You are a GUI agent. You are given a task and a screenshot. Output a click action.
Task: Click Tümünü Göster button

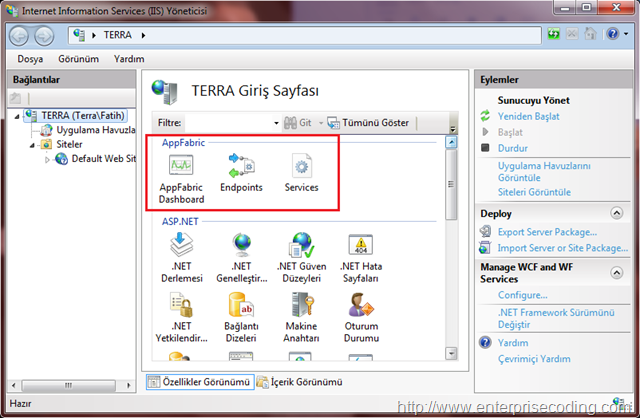pos(369,123)
